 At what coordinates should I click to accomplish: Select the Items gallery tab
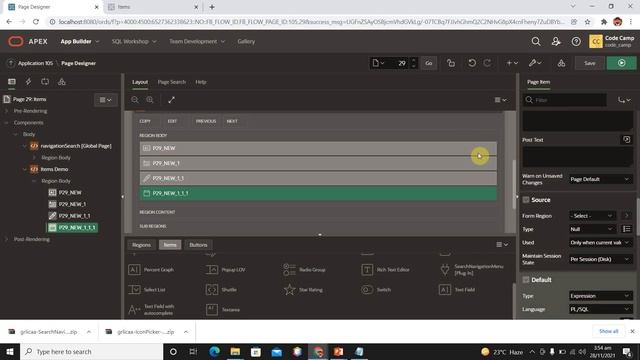click(170, 245)
